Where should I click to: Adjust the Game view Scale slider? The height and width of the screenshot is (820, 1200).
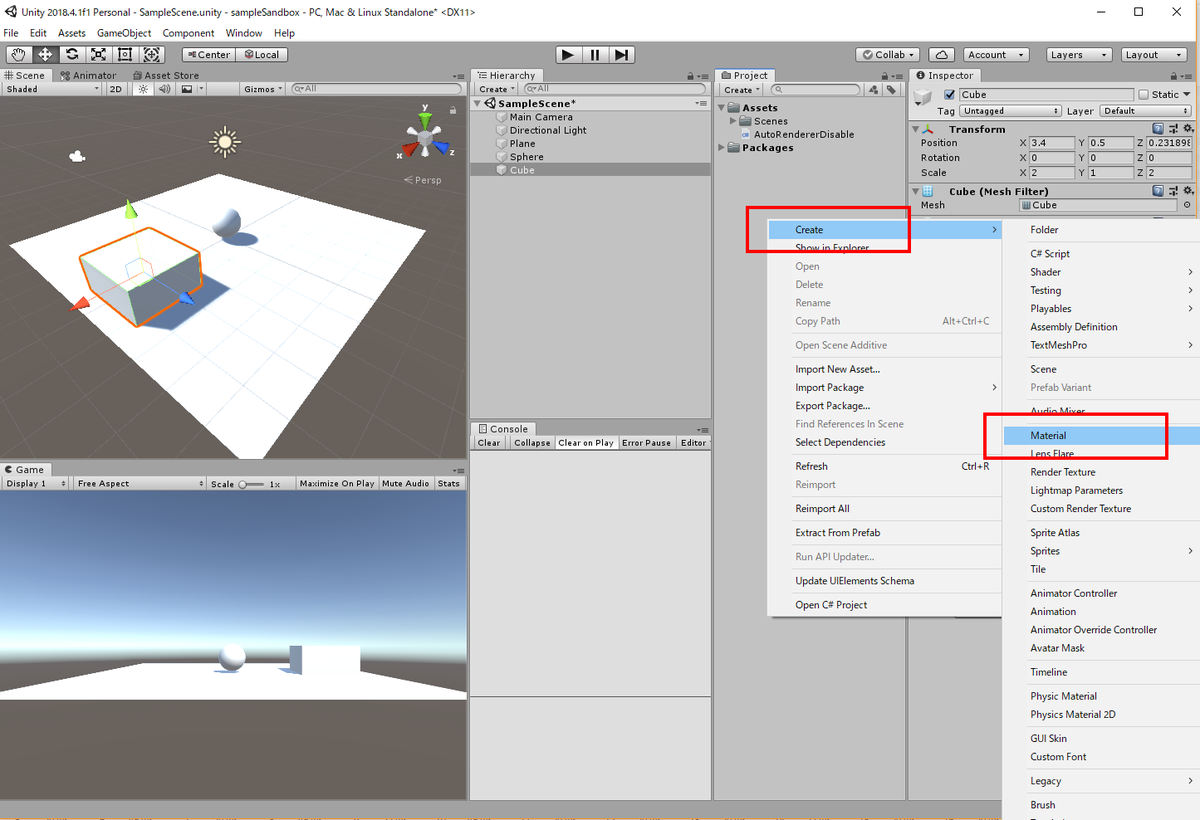click(251, 484)
